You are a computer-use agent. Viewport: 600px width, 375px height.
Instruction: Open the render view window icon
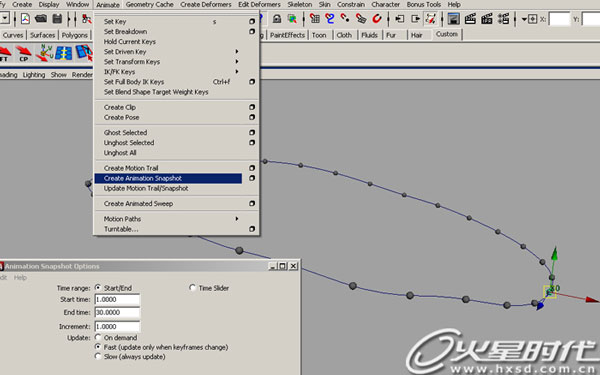coord(454,18)
